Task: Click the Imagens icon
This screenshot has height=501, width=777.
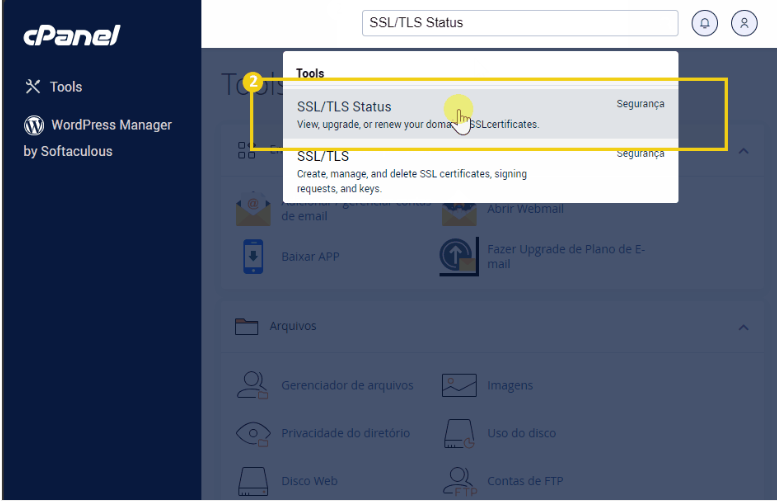Action: (x=457, y=385)
